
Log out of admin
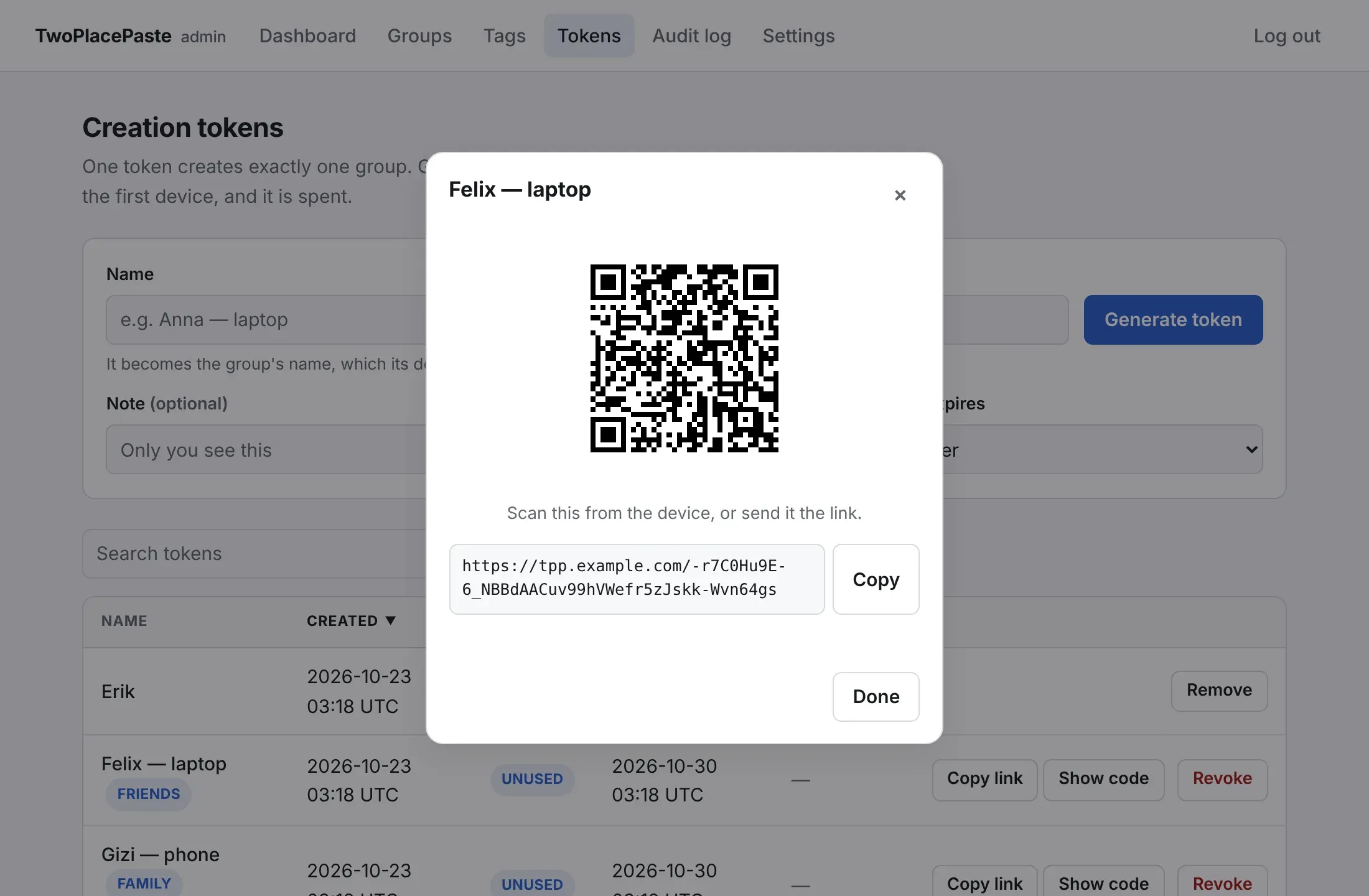click(x=1286, y=36)
